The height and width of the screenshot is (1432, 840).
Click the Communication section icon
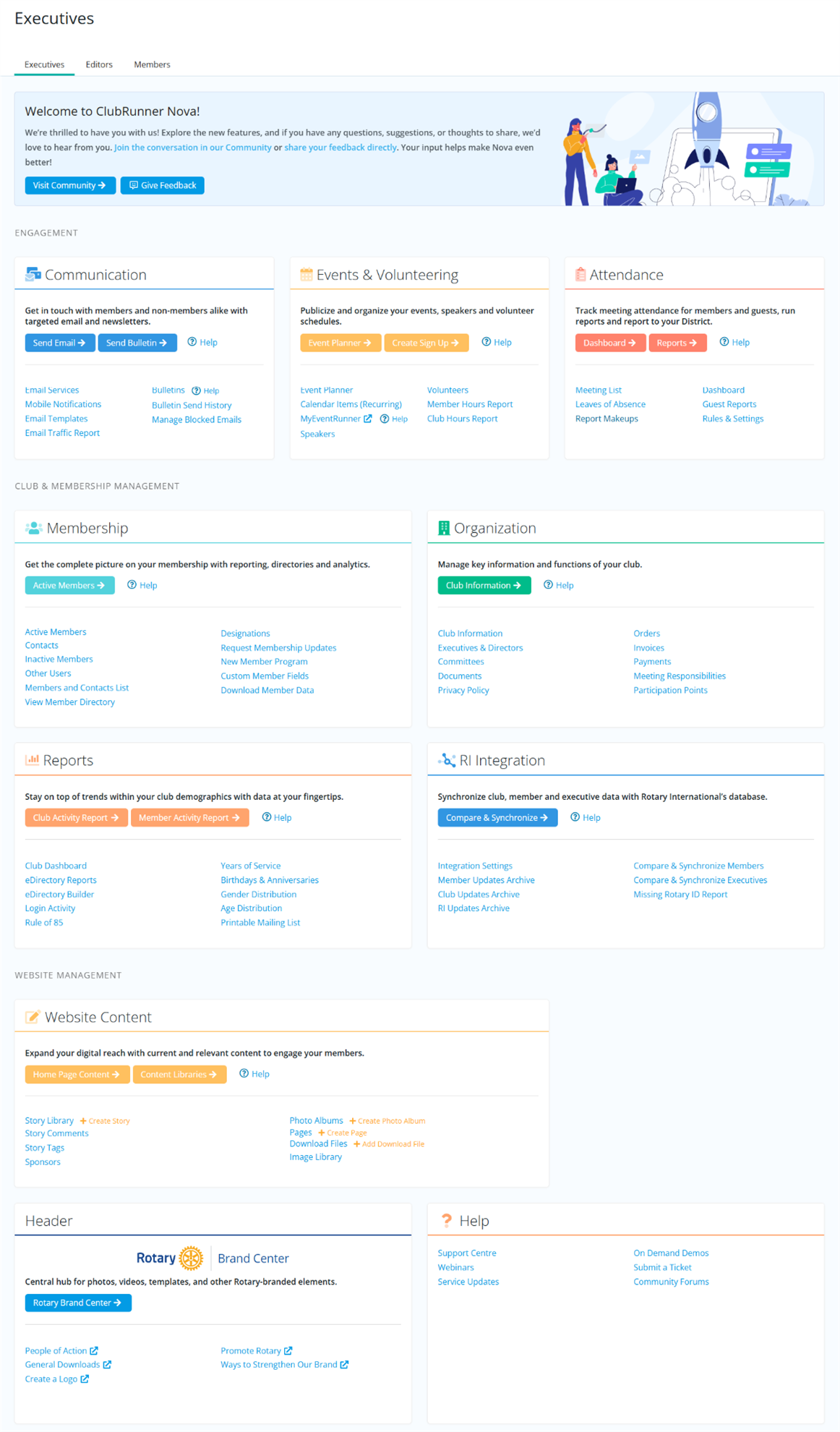click(x=33, y=275)
